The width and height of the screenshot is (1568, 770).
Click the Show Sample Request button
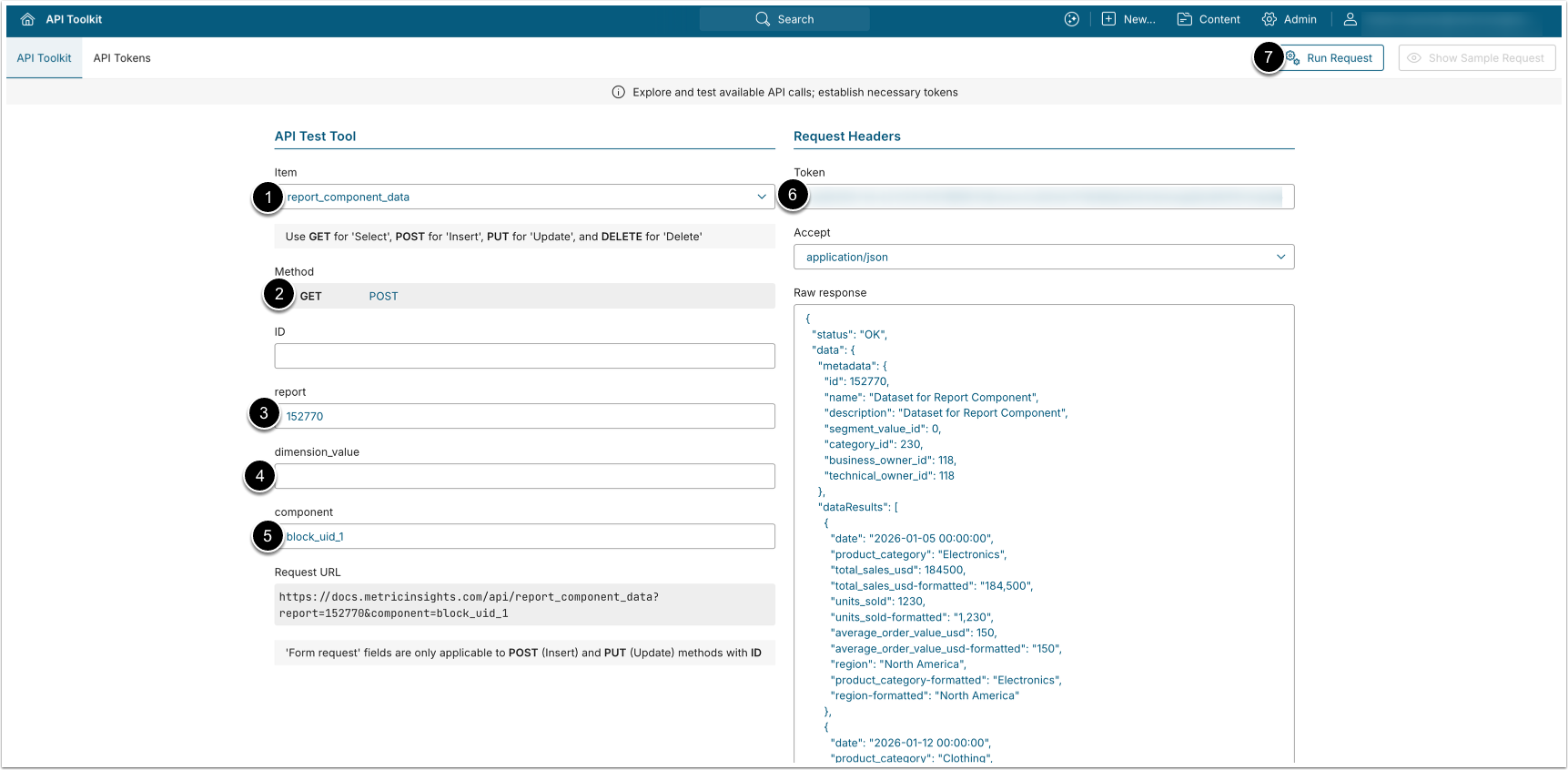click(x=1476, y=58)
